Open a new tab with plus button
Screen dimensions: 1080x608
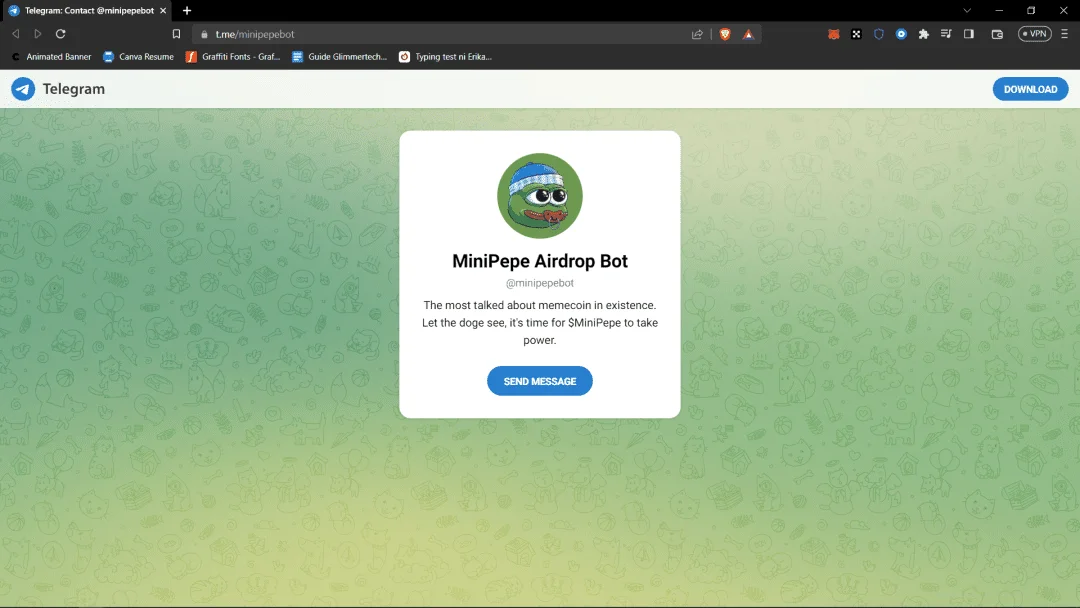point(187,10)
